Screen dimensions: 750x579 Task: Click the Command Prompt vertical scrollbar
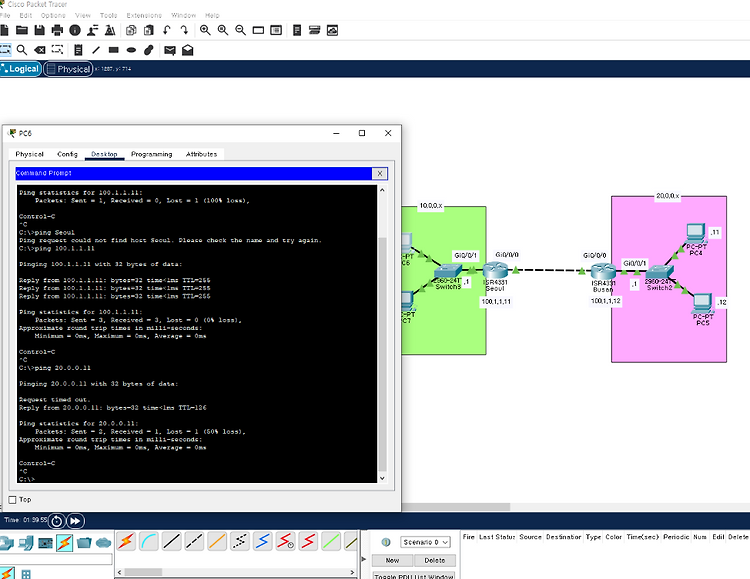pyautogui.click(x=382, y=334)
